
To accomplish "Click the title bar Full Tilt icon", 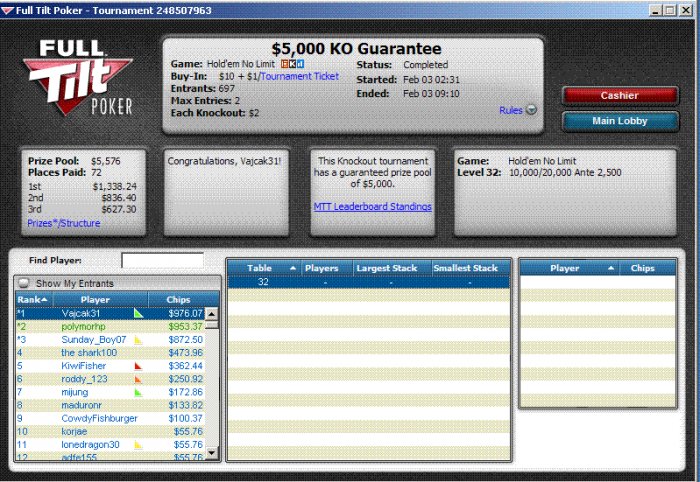I will pyautogui.click(x=8, y=10).
